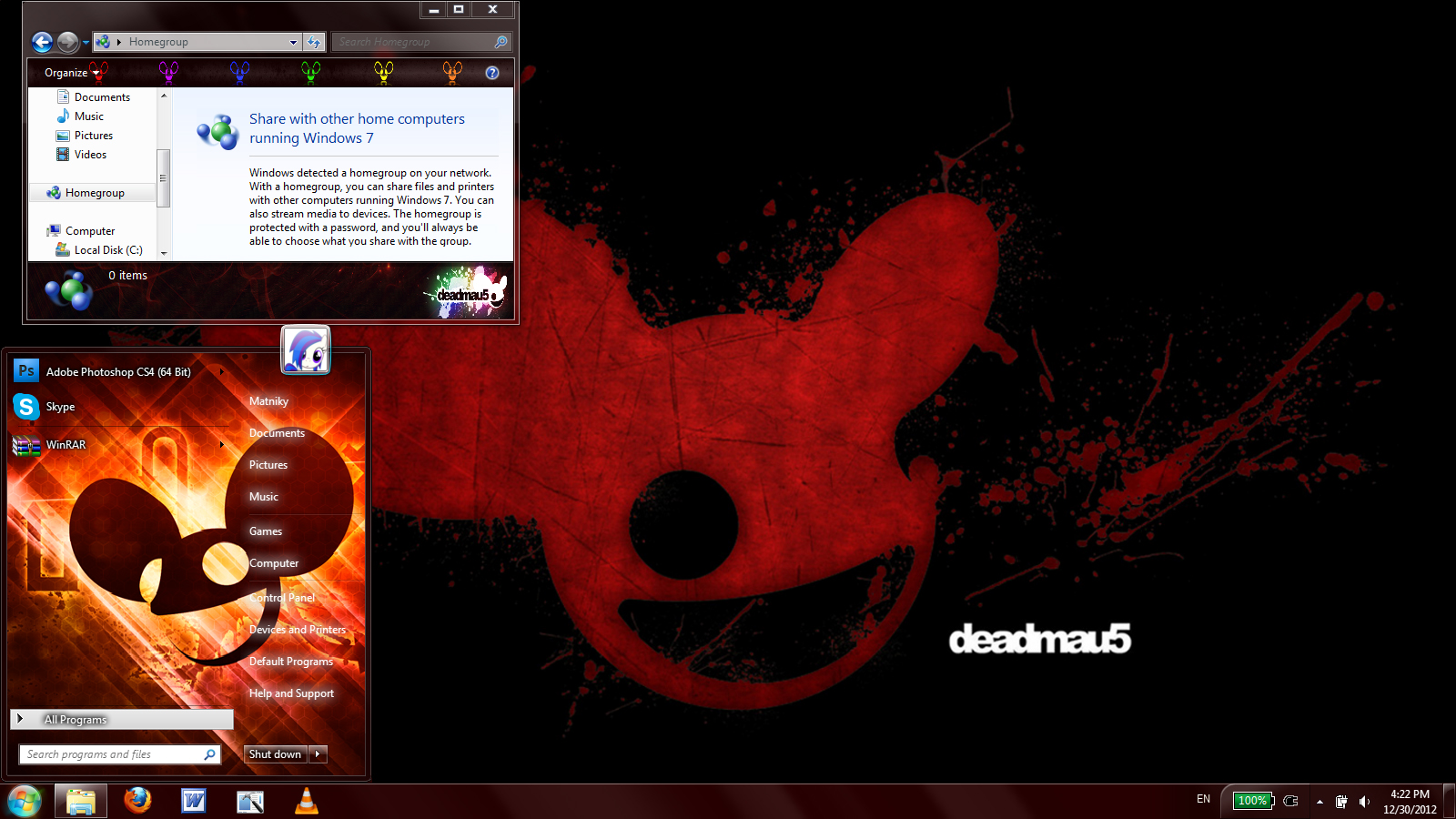The image size is (1456, 819).
Task: Launch Microsoft Word from taskbar
Action: click(x=194, y=801)
